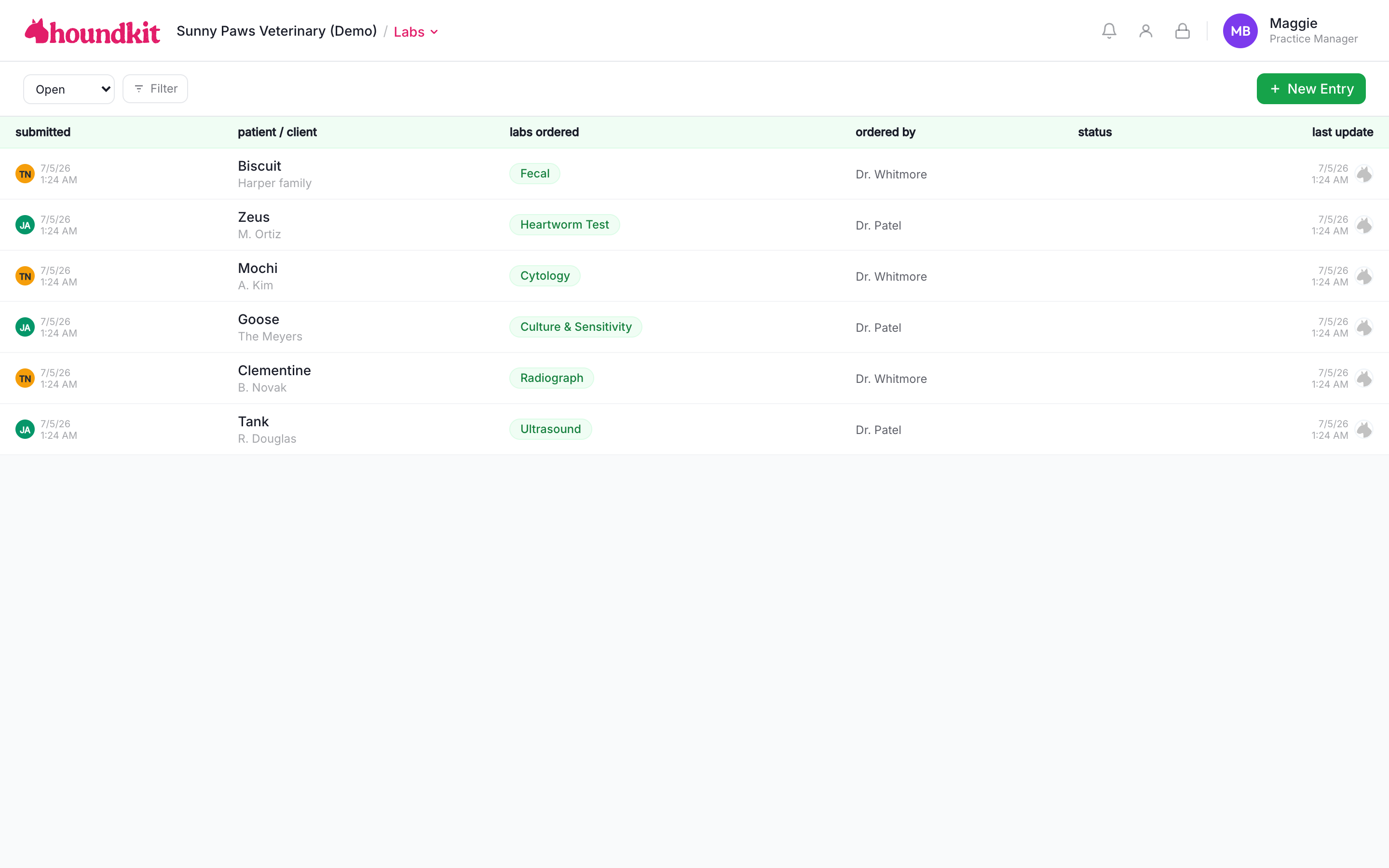
Task: Click submitted date in Biscuit row
Action: click(58, 174)
